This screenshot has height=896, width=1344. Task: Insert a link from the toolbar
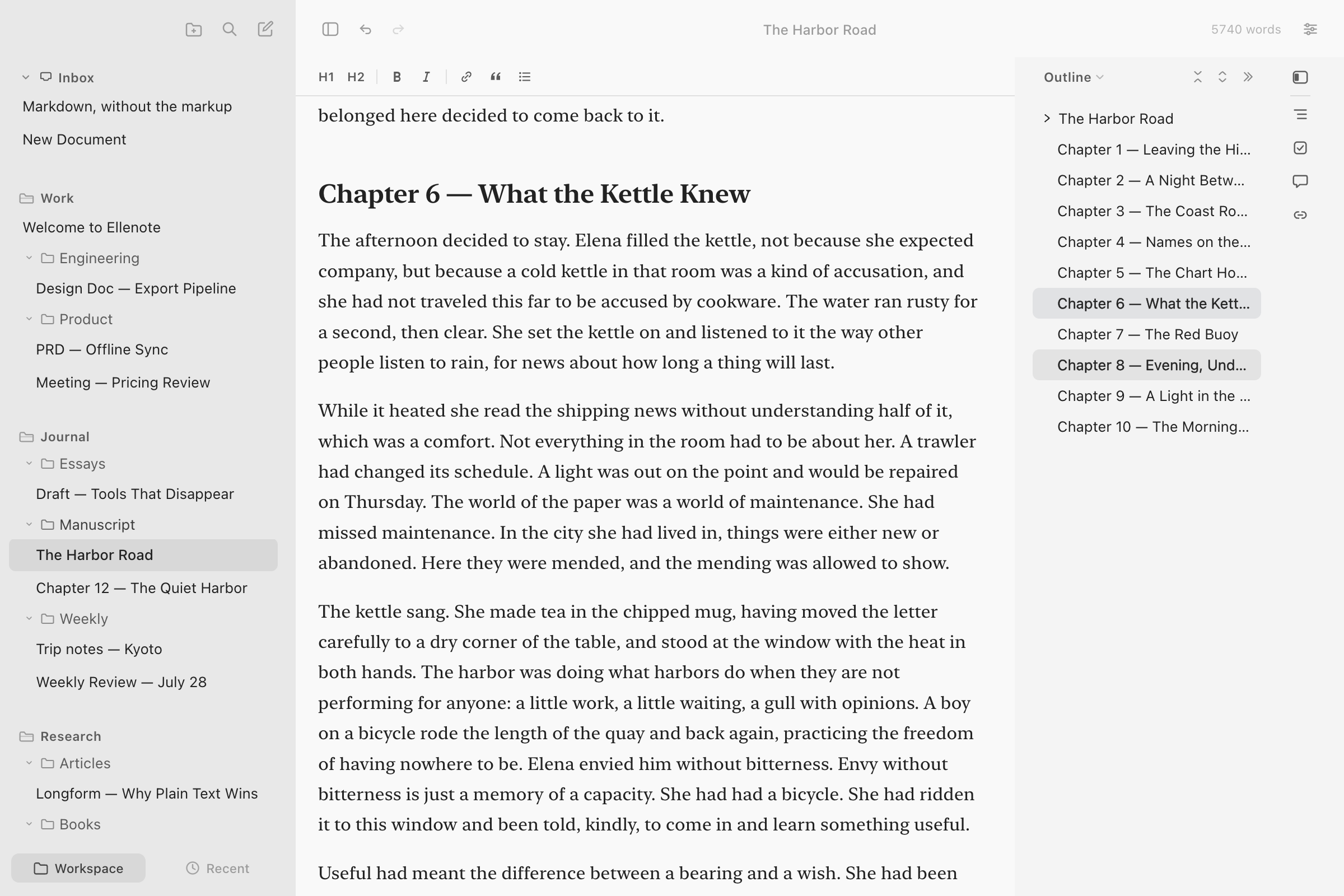coord(466,77)
